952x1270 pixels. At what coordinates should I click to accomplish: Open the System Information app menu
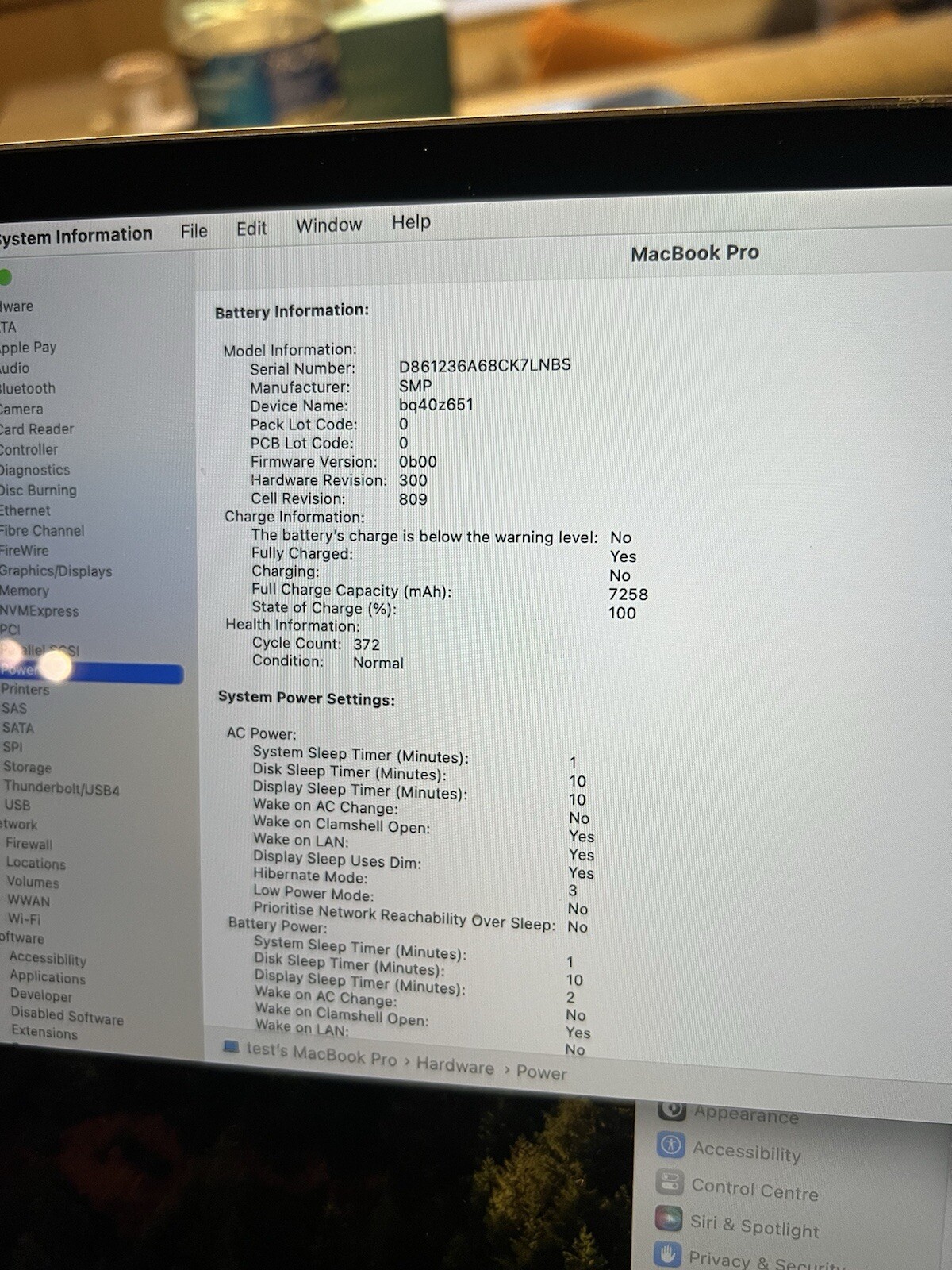(75, 236)
